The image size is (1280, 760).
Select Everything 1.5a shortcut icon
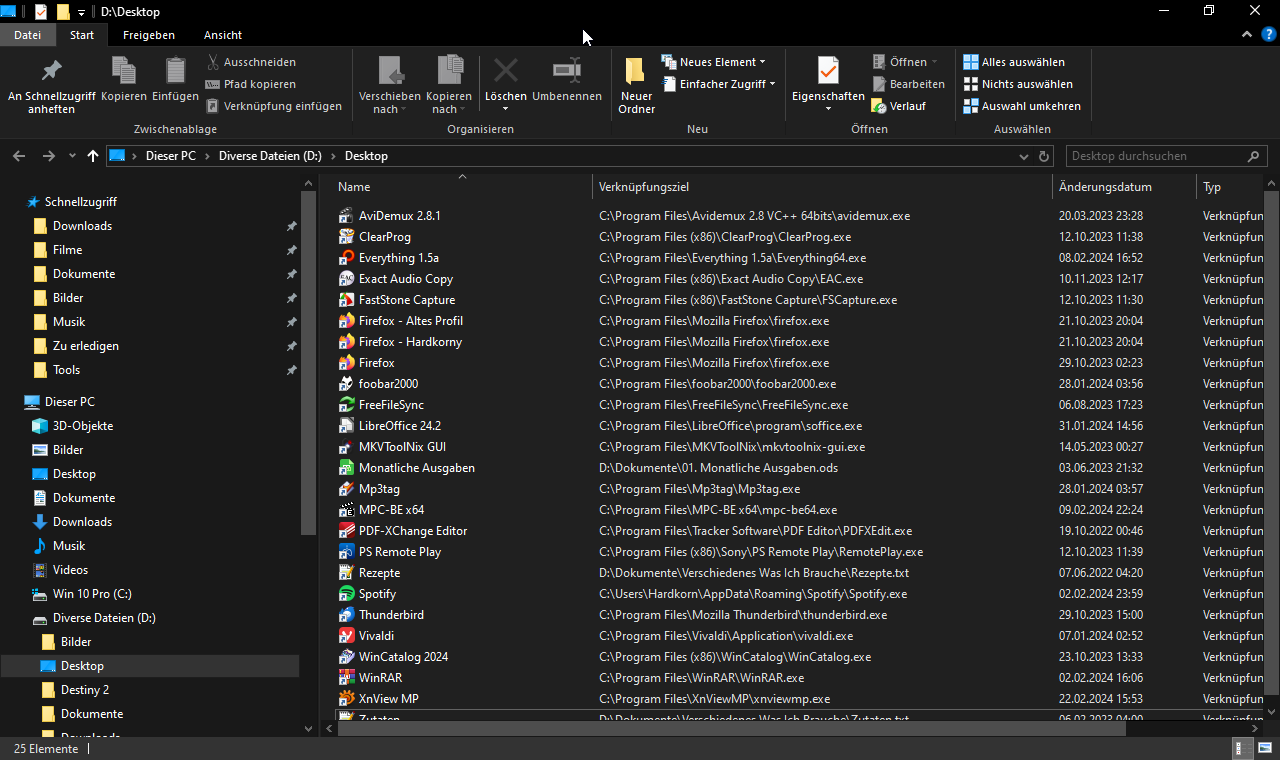tap(346, 258)
